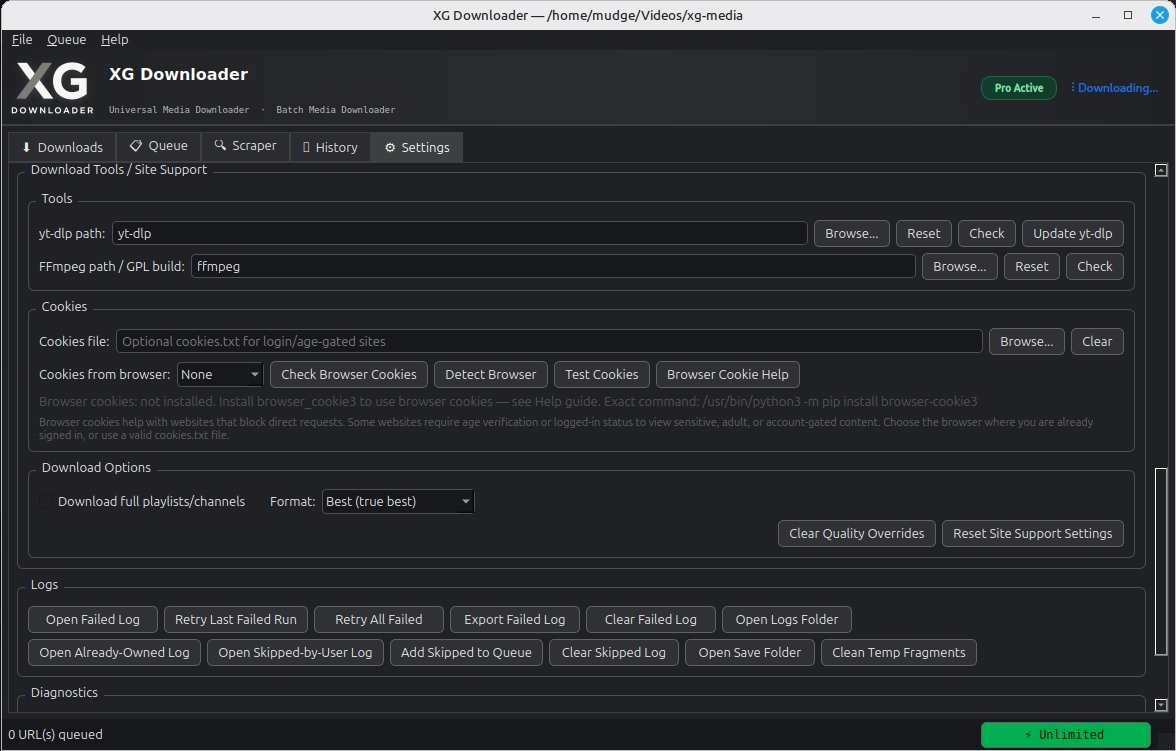Click Reset Site Support Settings
1176x751 pixels.
click(1032, 533)
